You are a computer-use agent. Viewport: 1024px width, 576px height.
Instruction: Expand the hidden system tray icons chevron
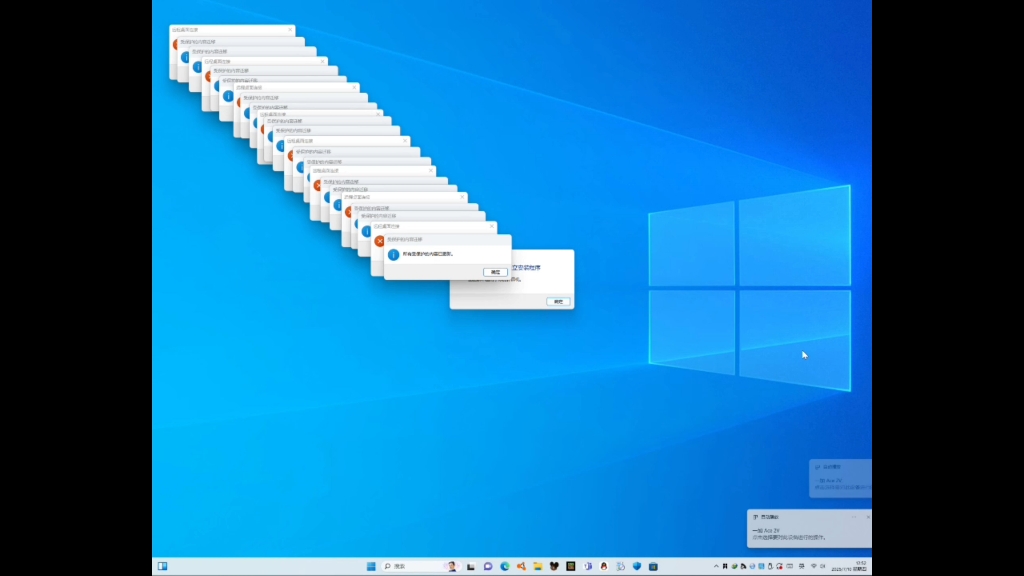pos(716,566)
